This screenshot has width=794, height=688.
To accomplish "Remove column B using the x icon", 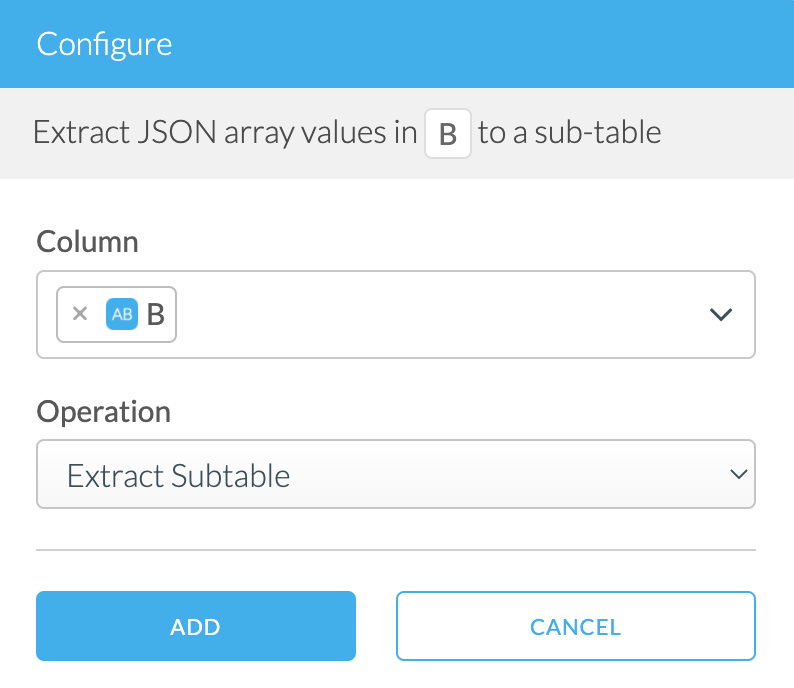I will [80, 314].
